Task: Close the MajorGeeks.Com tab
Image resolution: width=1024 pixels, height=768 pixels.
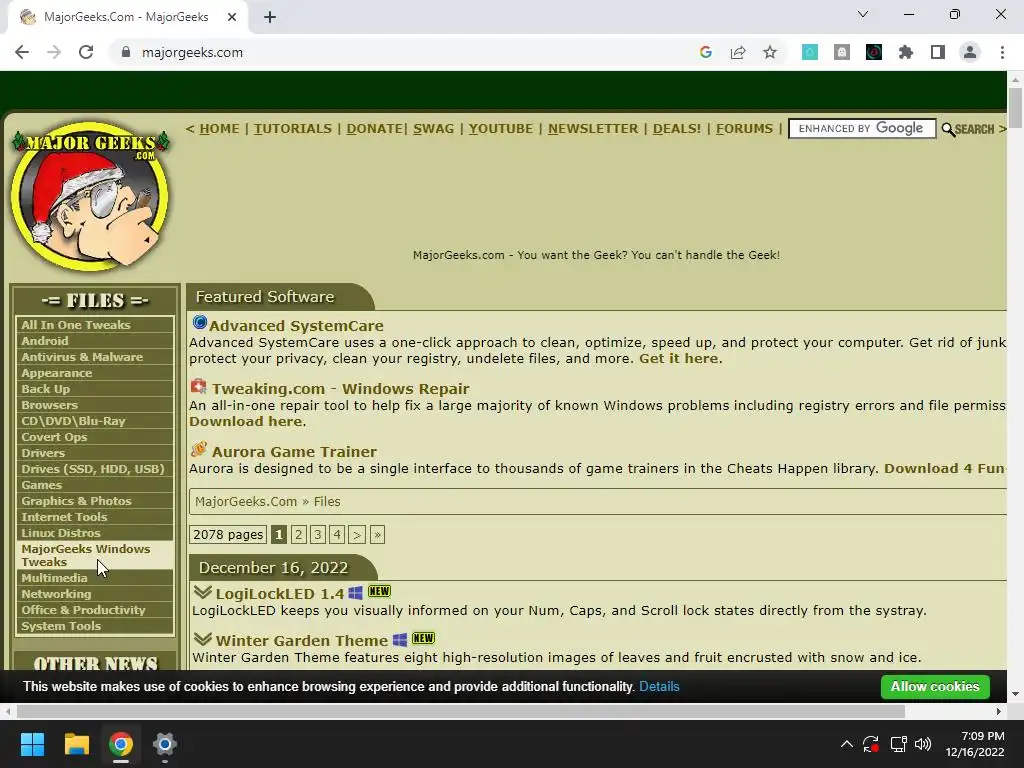Action: (x=232, y=17)
